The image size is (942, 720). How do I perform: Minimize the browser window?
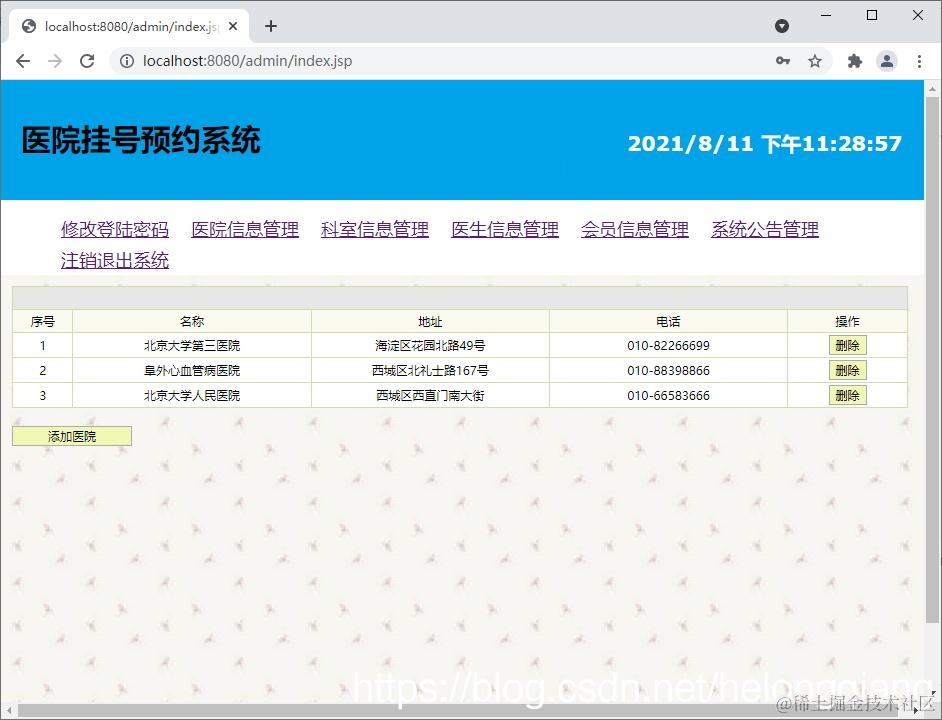[x=826, y=15]
